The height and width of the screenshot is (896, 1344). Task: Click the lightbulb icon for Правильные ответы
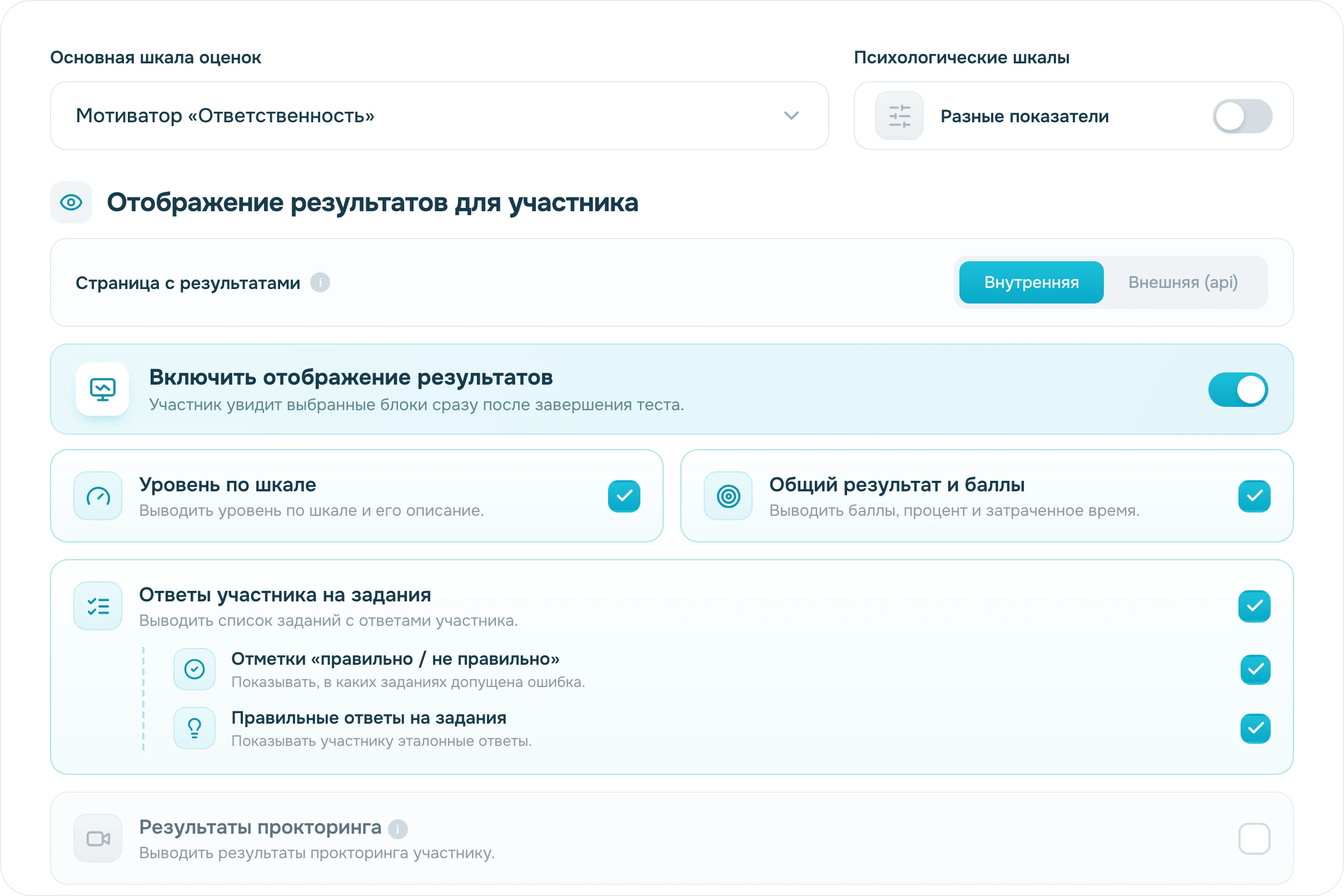195,728
